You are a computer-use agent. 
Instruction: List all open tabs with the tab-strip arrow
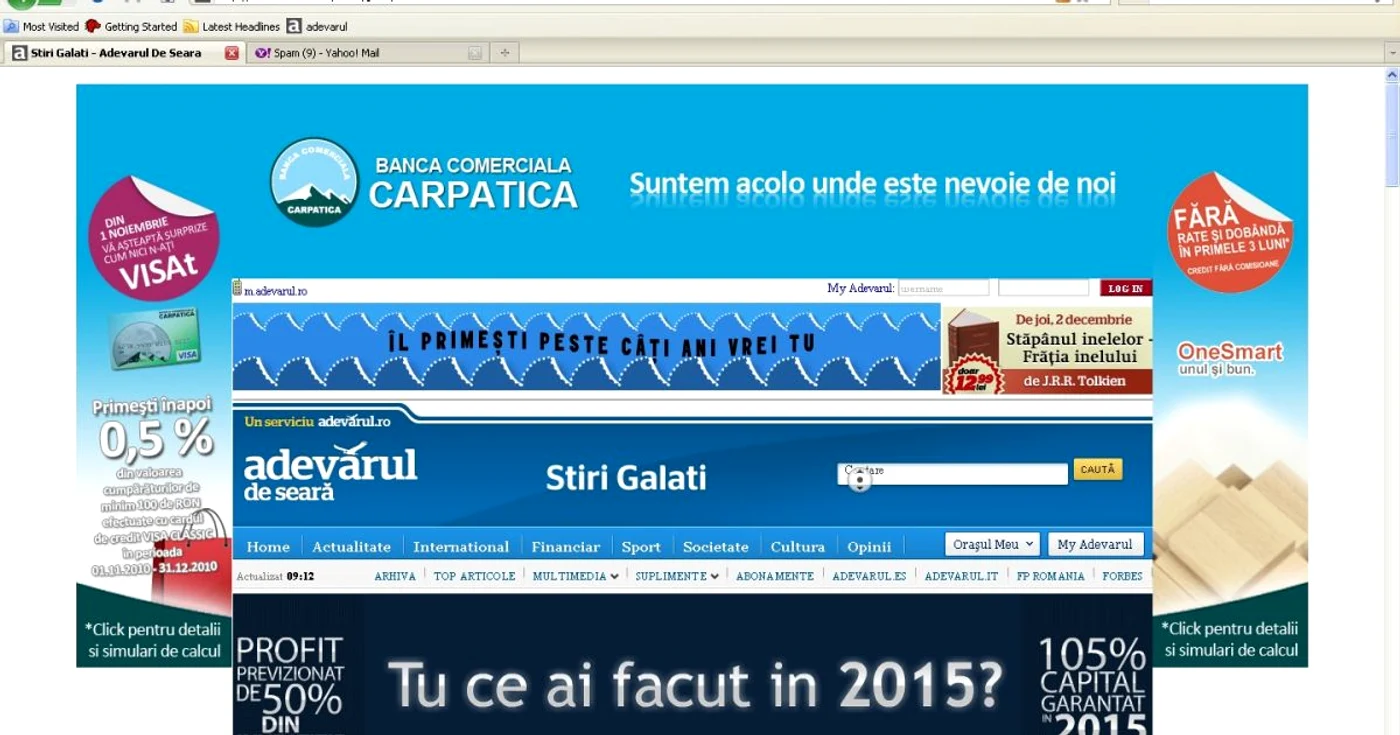coord(1391,53)
